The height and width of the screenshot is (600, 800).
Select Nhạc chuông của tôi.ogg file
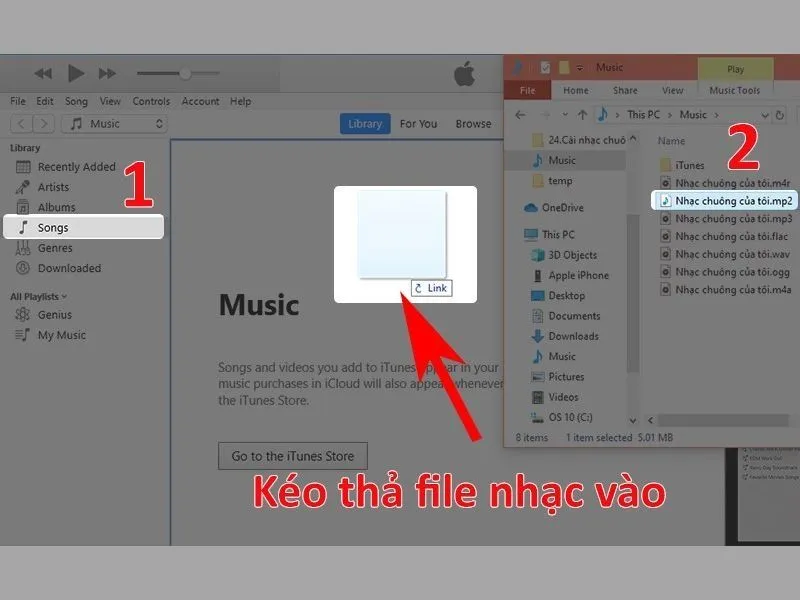pos(725,272)
